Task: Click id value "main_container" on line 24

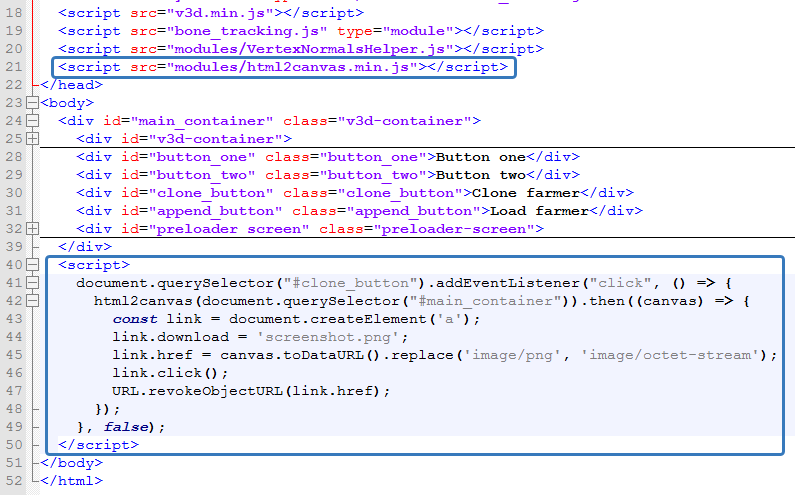Action: [202, 121]
